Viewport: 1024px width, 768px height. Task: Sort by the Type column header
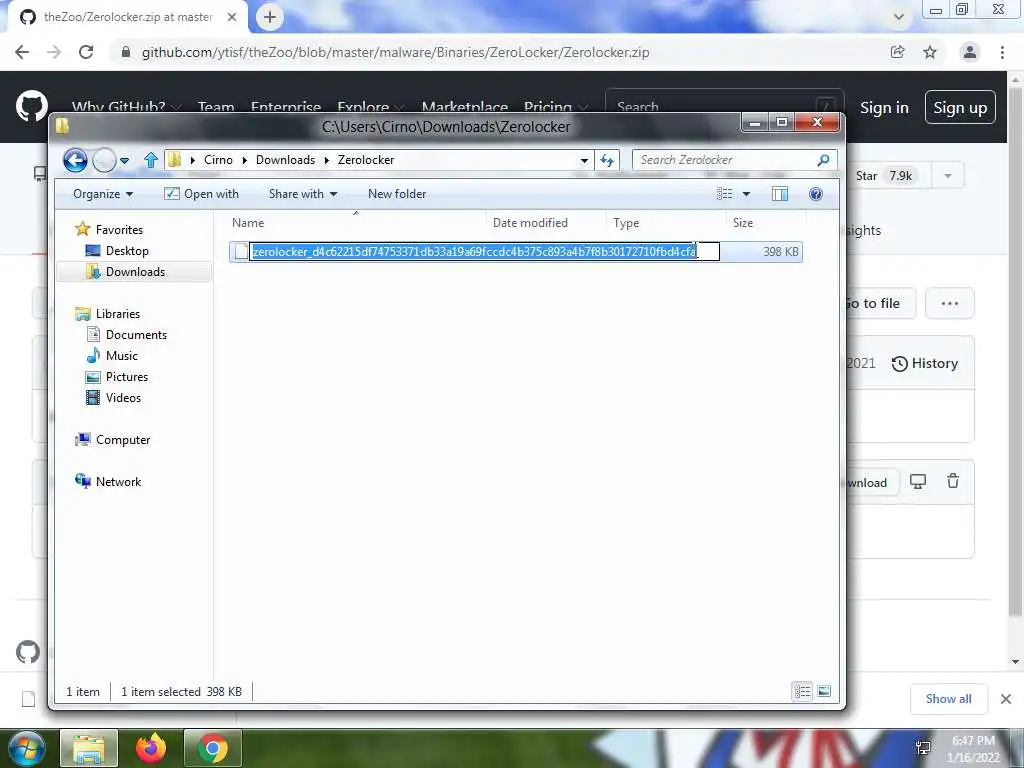[x=666, y=223]
